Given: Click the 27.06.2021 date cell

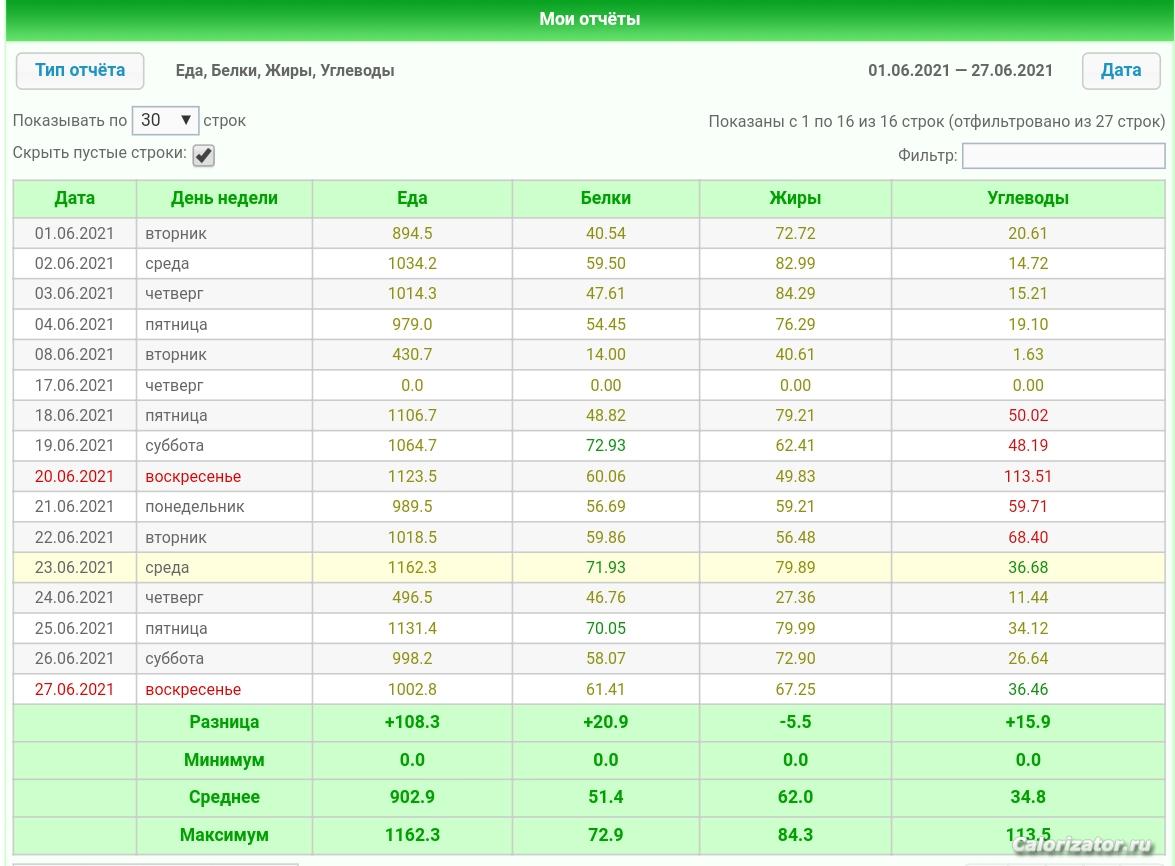Looking at the screenshot, I should [x=75, y=689].
